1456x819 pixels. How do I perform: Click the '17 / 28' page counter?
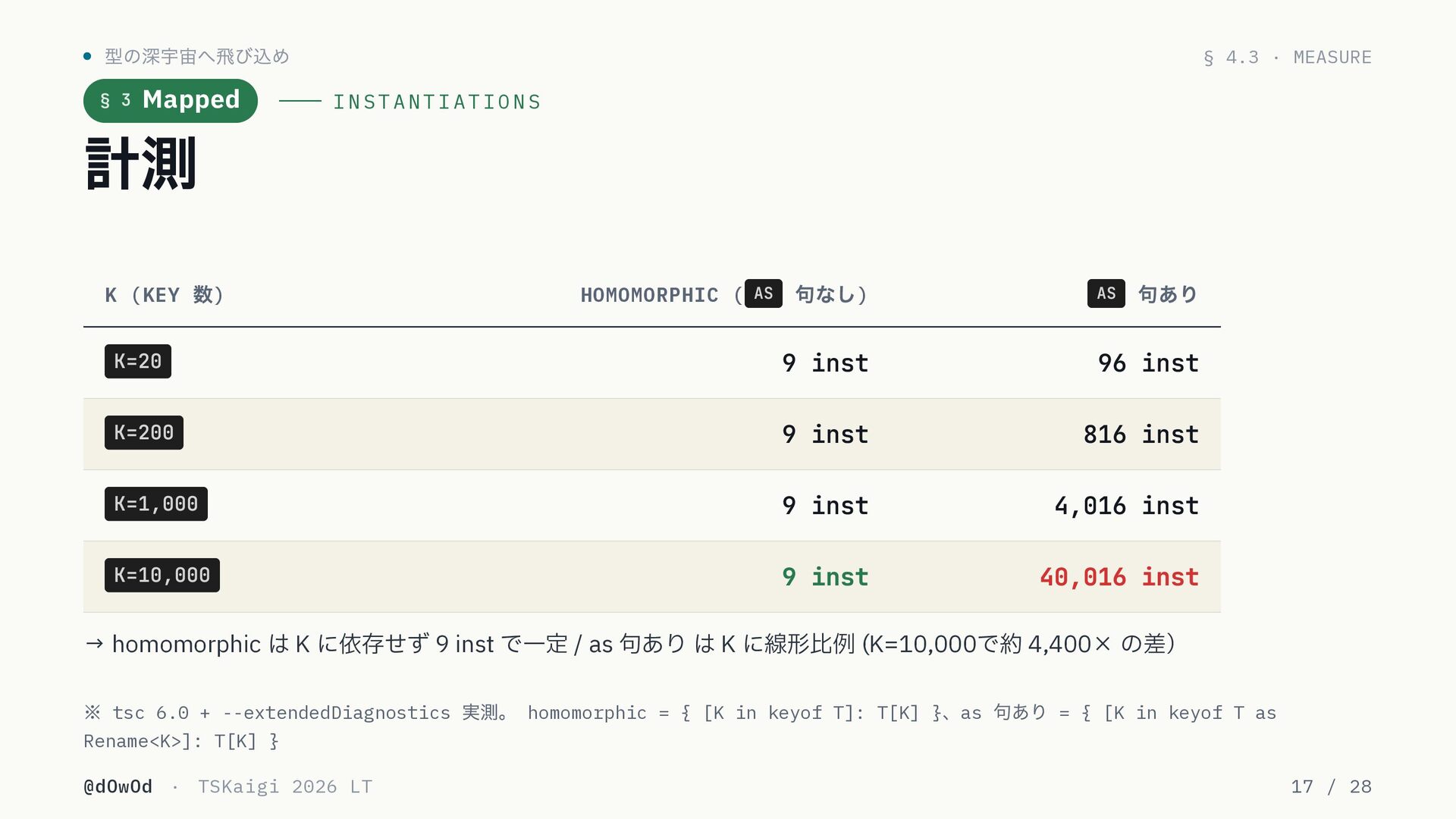pos(1332,787)
